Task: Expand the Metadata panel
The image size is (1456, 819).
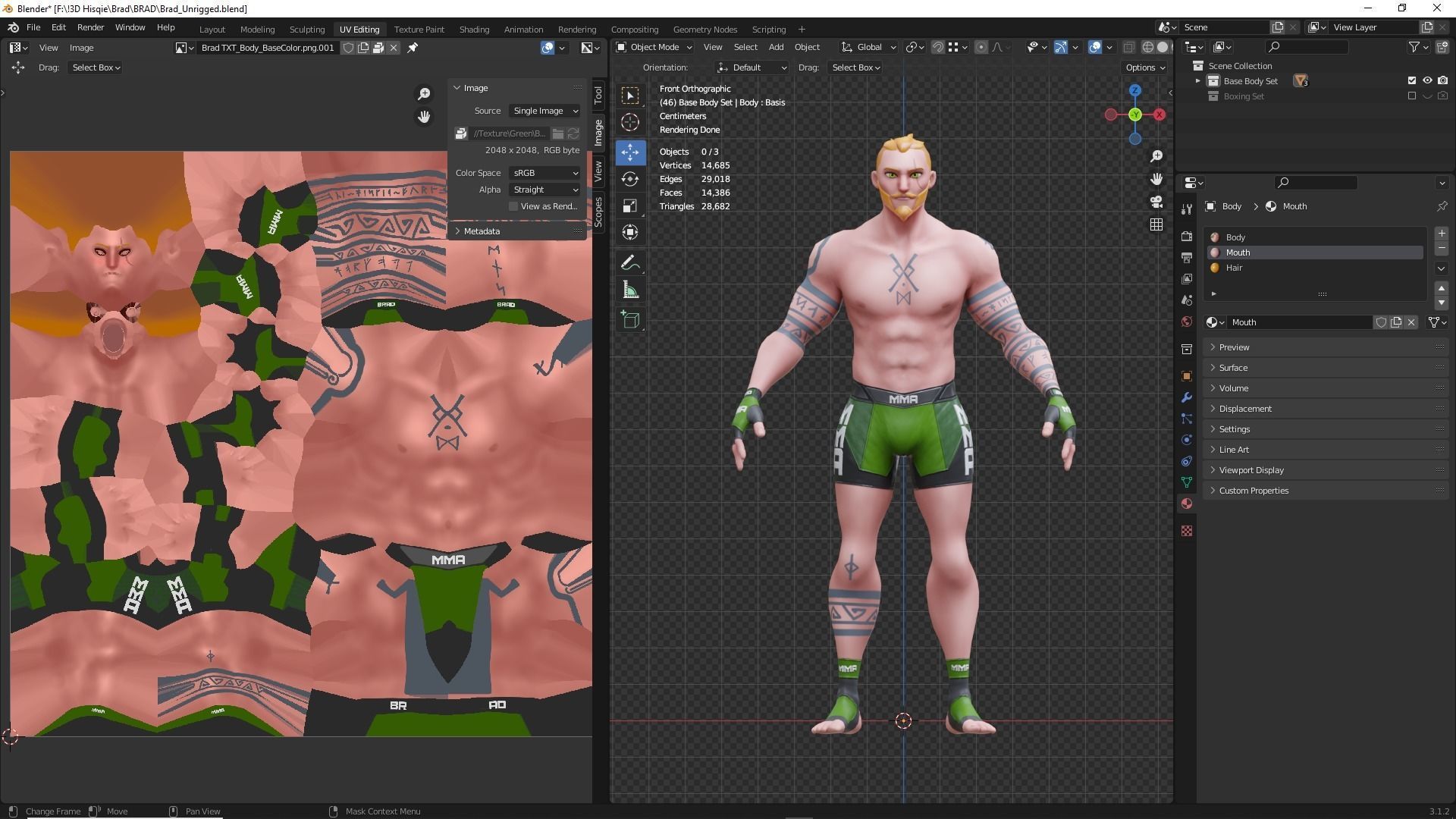Action: pos(482,231)
